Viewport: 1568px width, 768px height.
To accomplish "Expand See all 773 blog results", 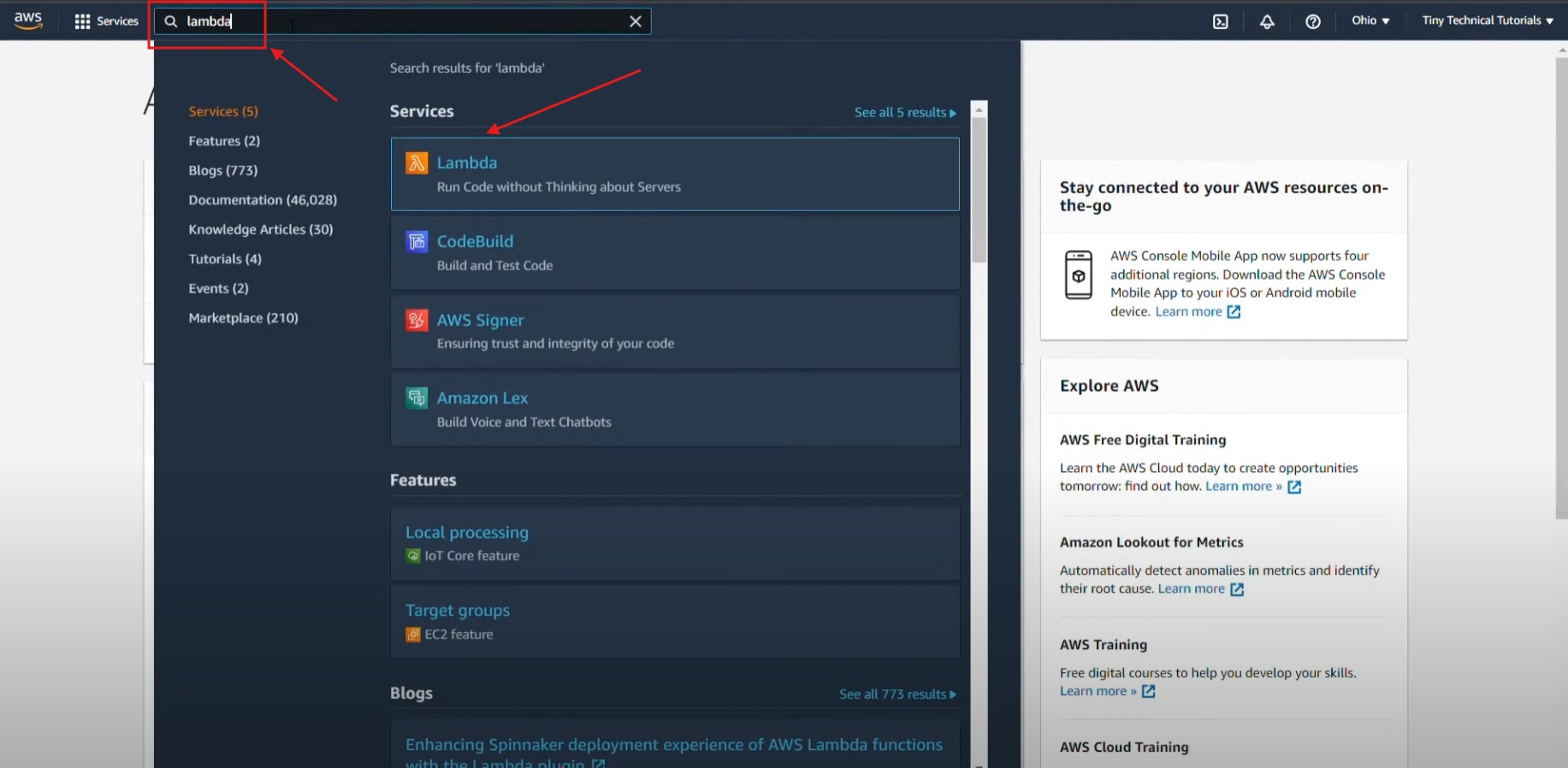I will pos(896,694).
